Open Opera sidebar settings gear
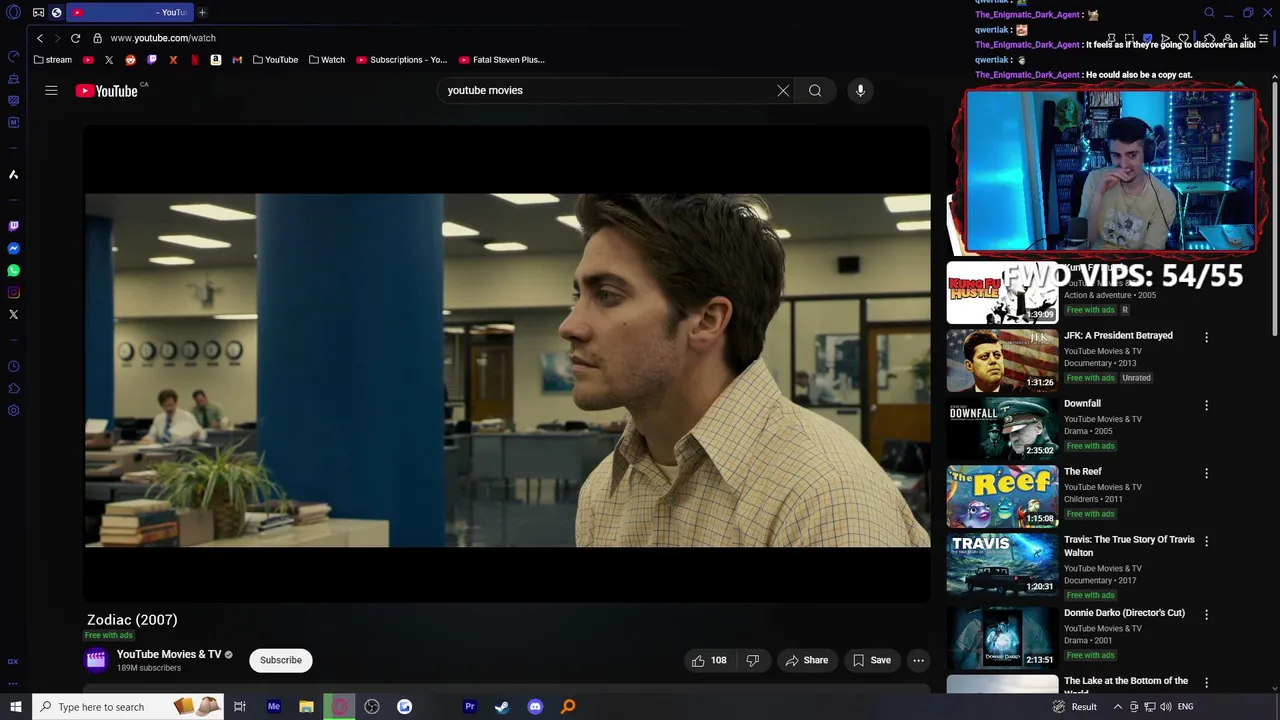The width and height of the screenshot is (1280, 720). [x=13, y=410]
